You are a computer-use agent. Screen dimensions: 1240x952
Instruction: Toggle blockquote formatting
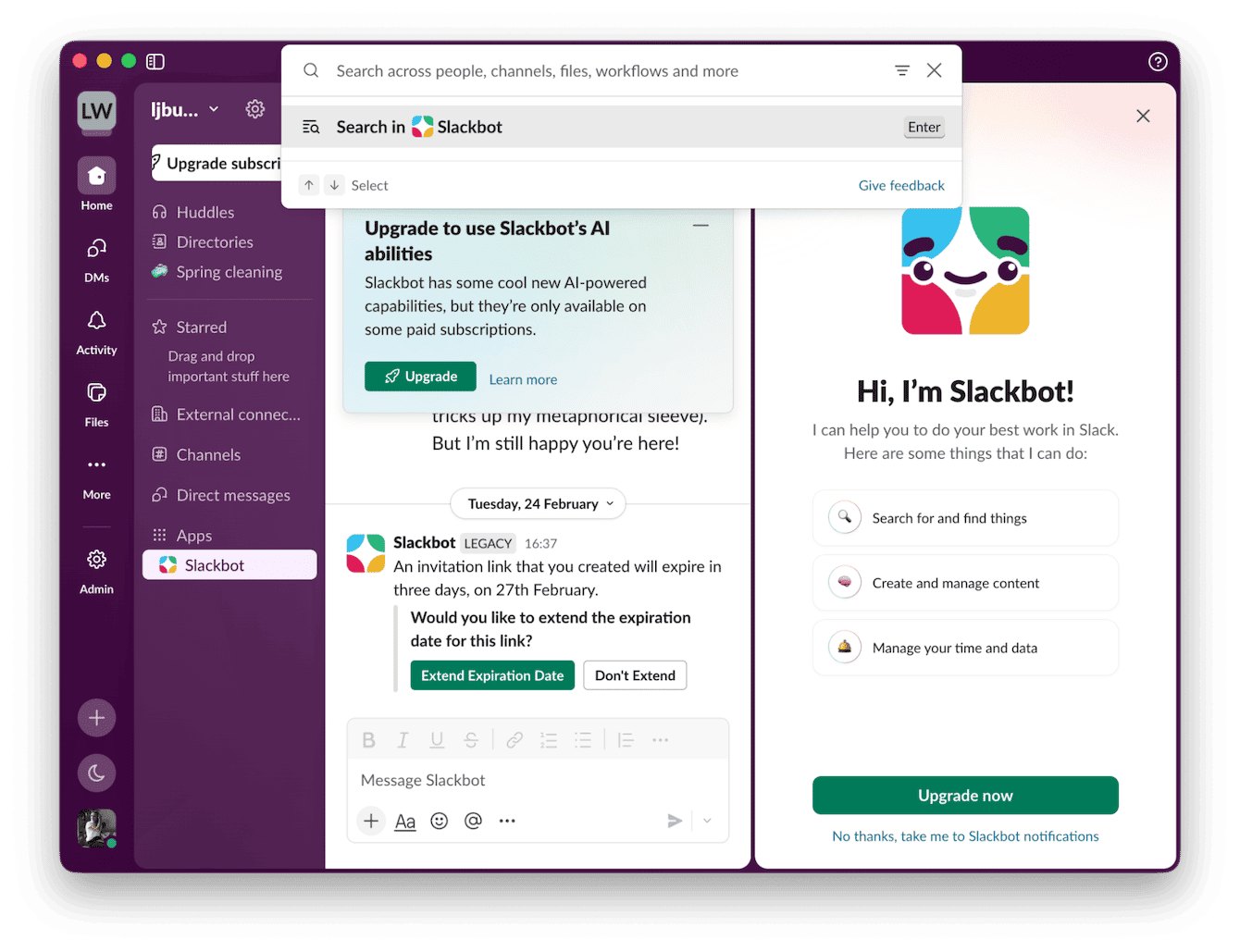tap(626, 740)
